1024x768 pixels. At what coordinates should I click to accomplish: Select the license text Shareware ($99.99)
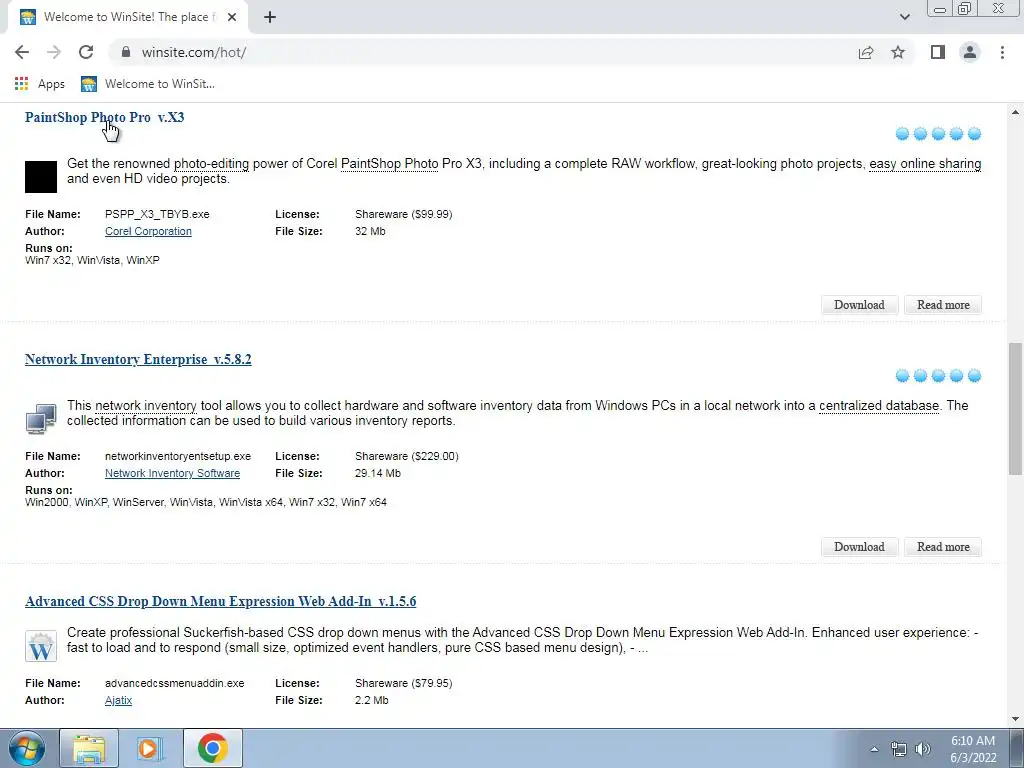(x=404, y=214)
